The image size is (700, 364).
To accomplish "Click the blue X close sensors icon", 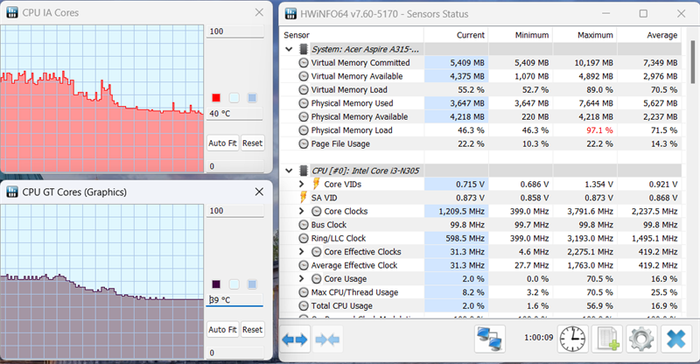I will 676,339.
